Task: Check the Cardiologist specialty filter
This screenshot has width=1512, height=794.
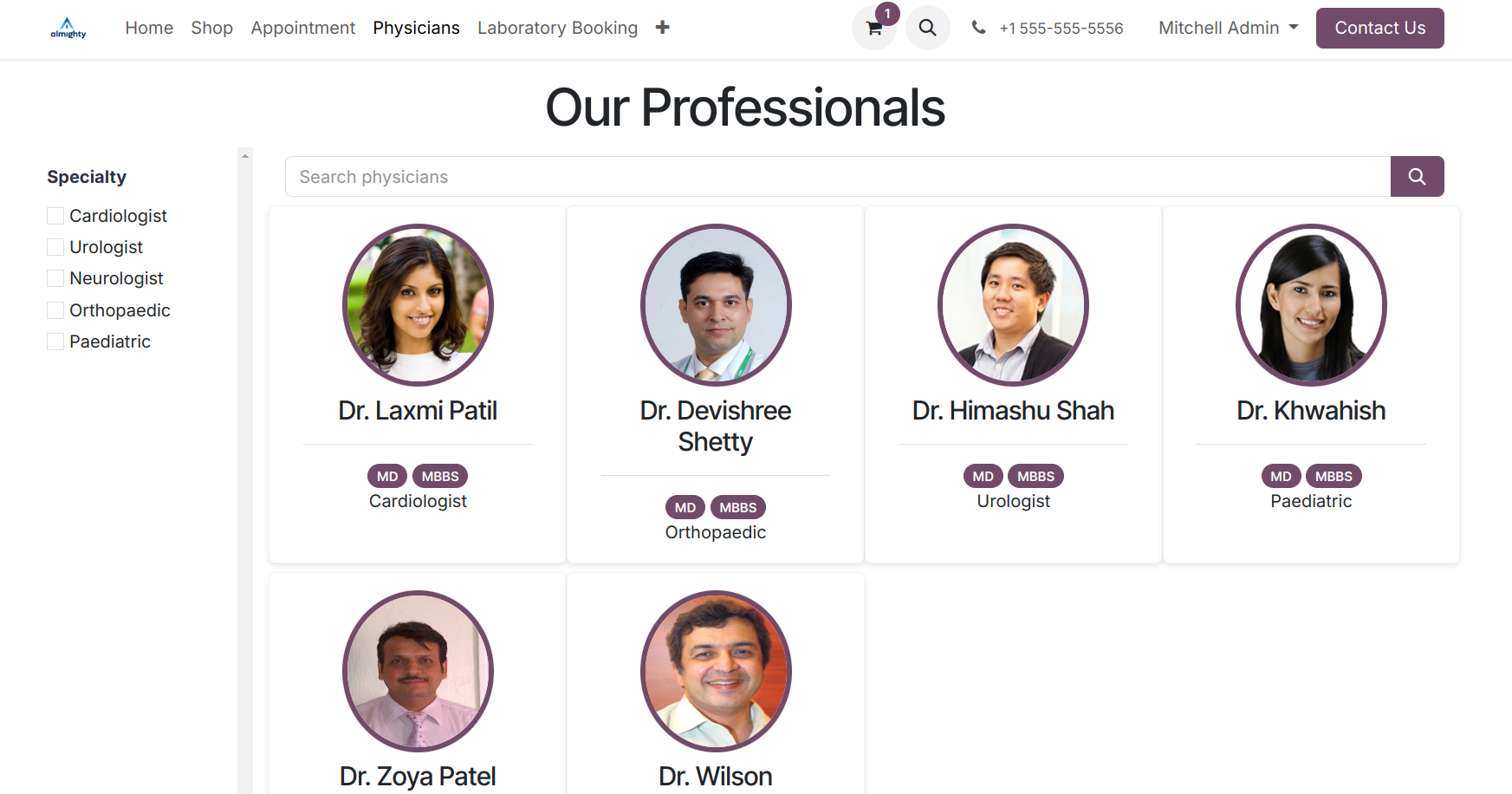Action: pyautogui.click(x=55, y=216)
